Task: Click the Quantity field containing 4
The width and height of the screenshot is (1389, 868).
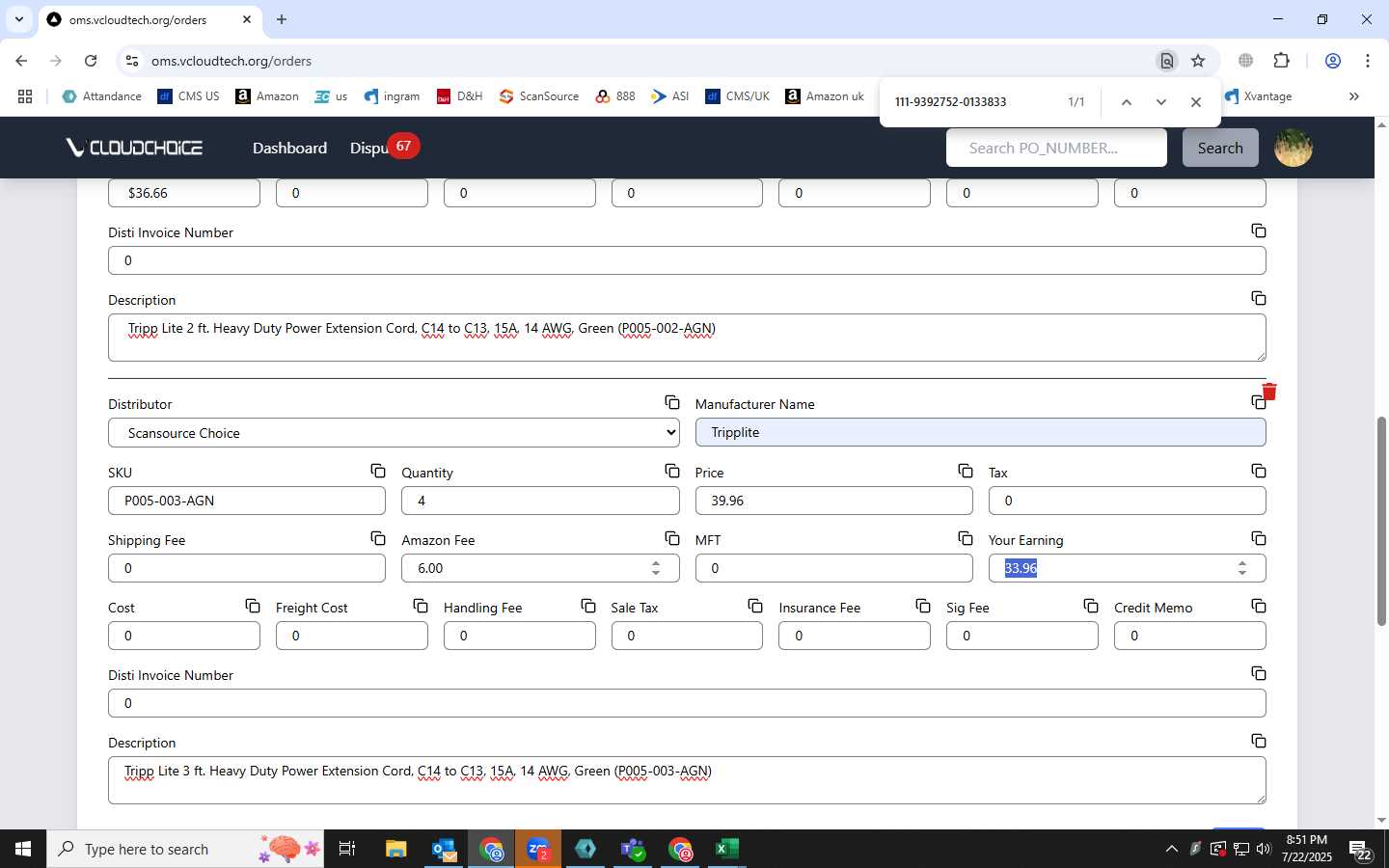Action: [540, 501]
